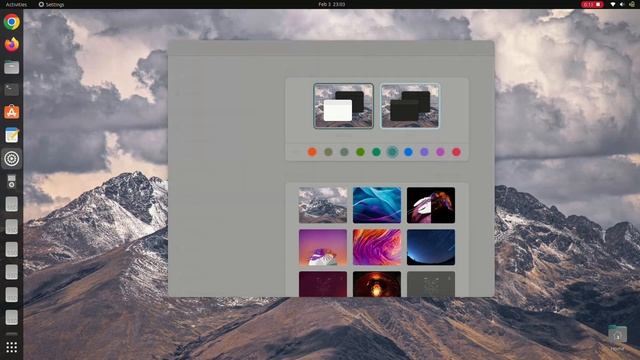The width and height of the screenshot is (640, 360).
Task: Choose the dark gray wallpaper
Action: point(431,284)
